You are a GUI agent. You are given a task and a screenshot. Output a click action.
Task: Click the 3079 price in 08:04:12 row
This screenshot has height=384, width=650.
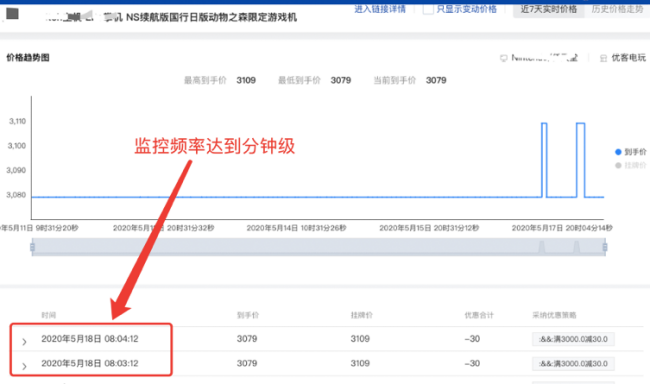[x=247, y=339]
